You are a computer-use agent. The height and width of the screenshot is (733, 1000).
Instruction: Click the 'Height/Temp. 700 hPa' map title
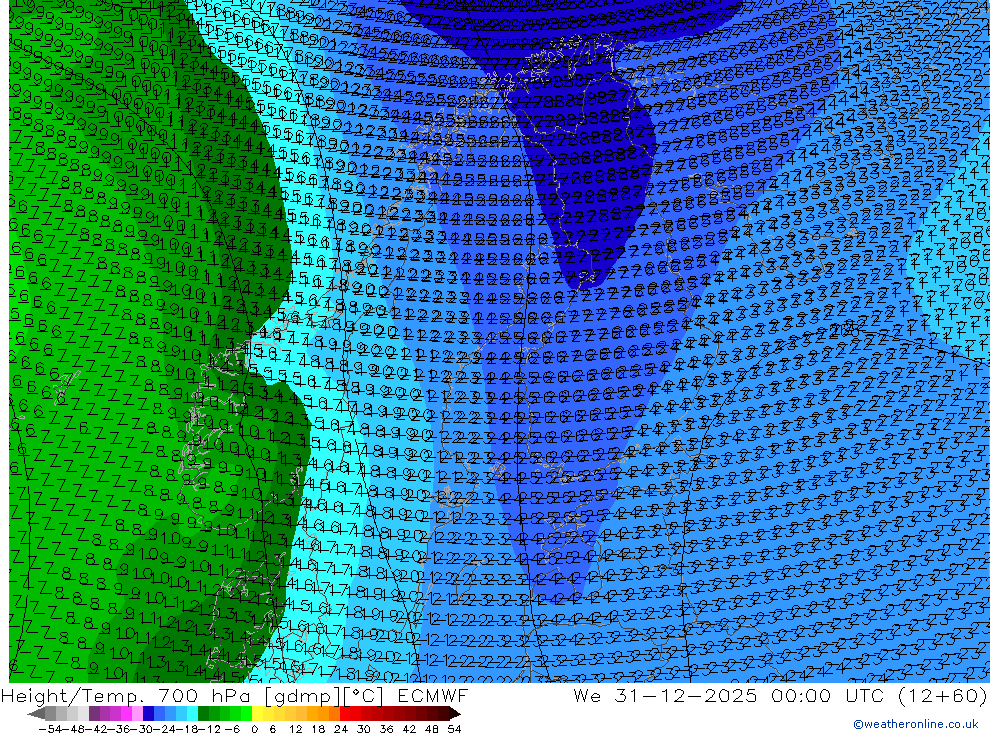pyautogui.click(x=126, y=696)
